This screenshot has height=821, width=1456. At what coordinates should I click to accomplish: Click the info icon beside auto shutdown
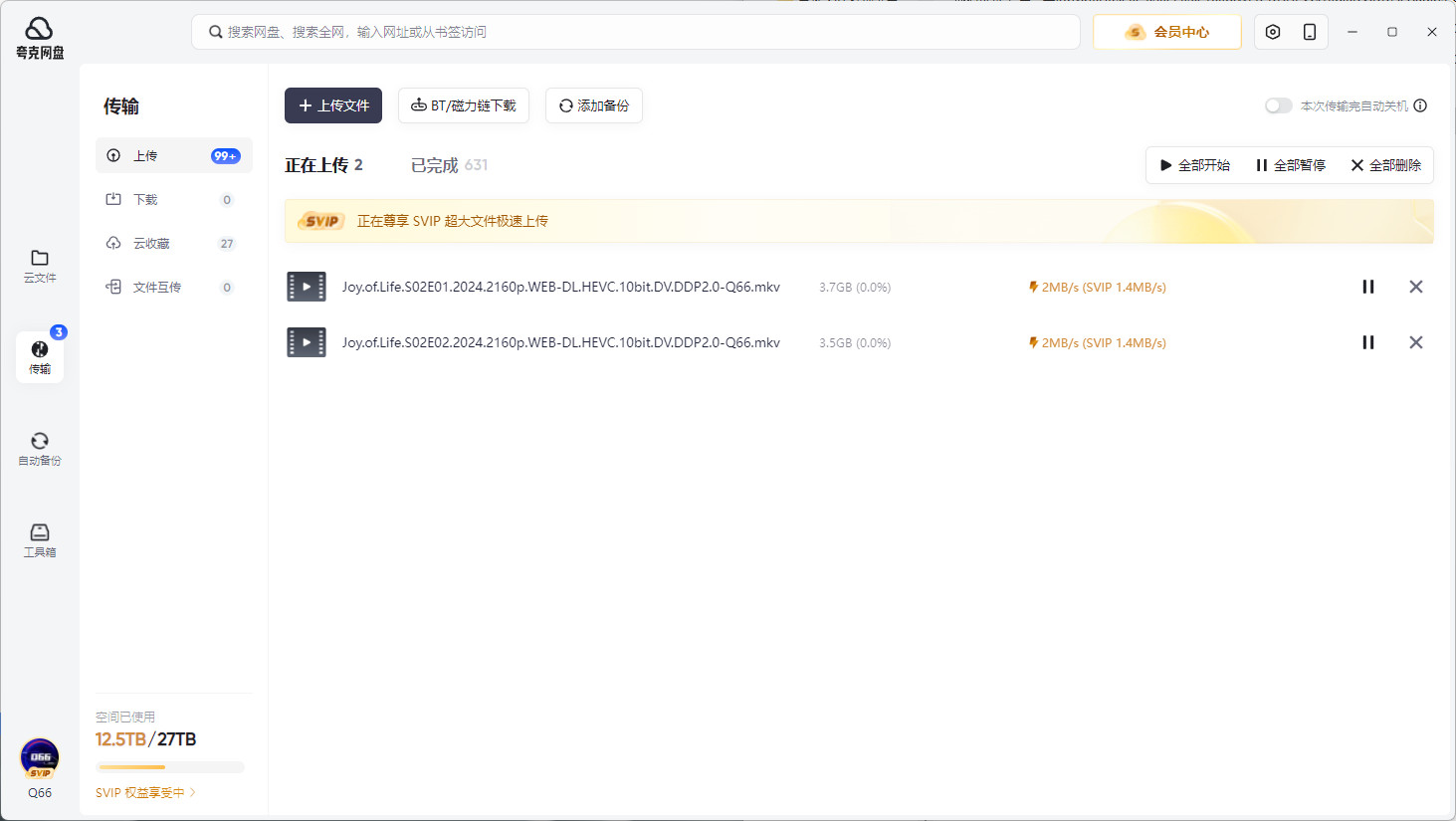point(1420,105)
